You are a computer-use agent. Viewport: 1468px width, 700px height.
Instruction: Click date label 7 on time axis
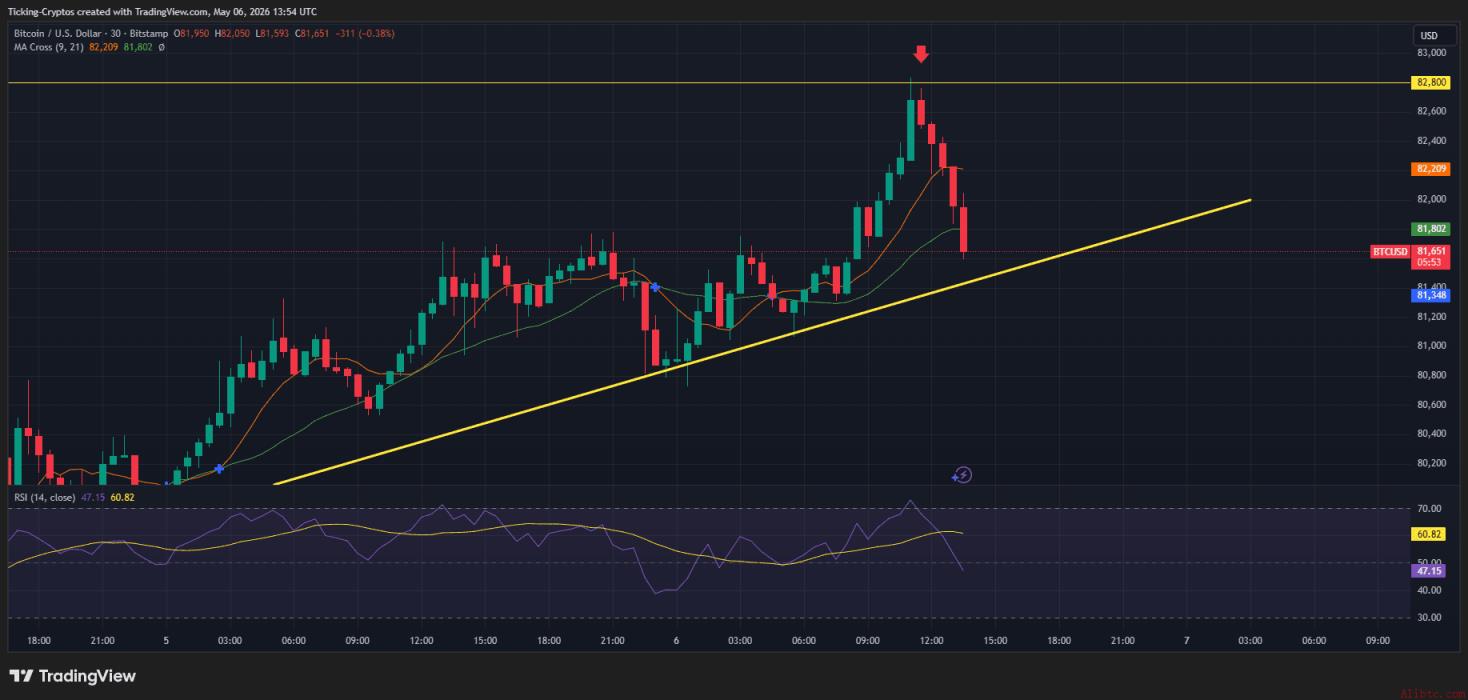coord(1186,641)
